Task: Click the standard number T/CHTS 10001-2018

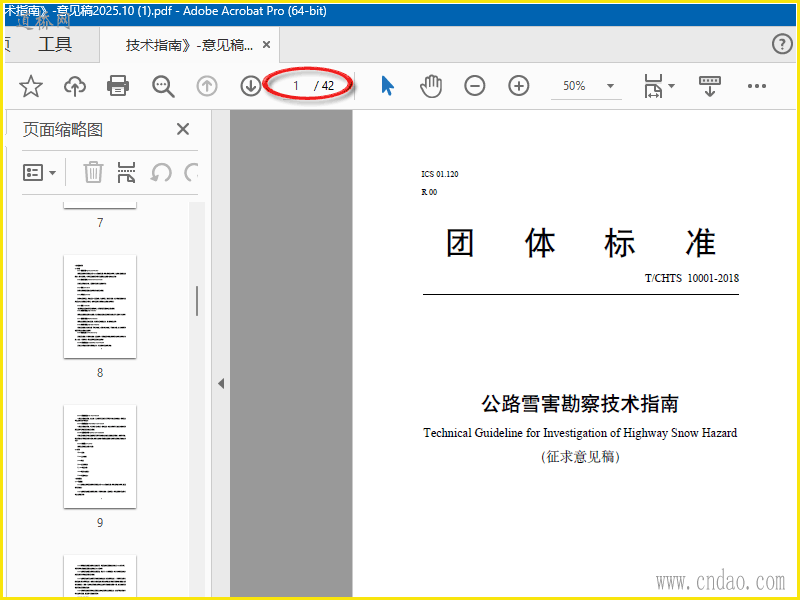Action: coord(692,278)
